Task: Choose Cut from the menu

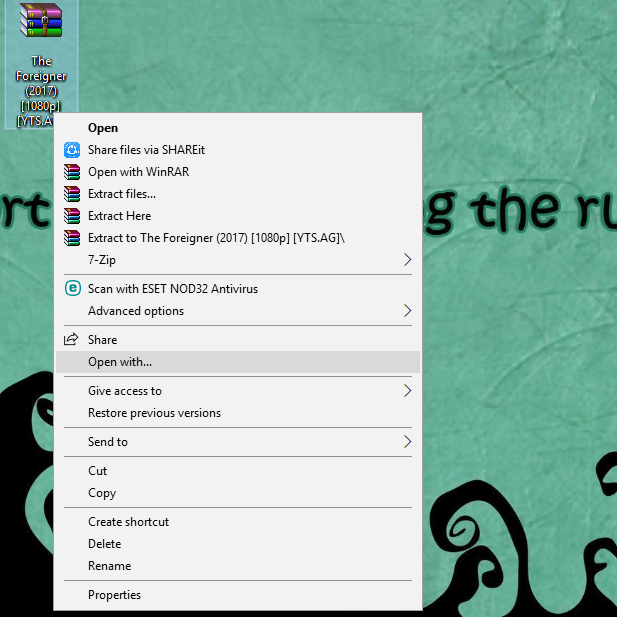Action: [x=238, y=471]
